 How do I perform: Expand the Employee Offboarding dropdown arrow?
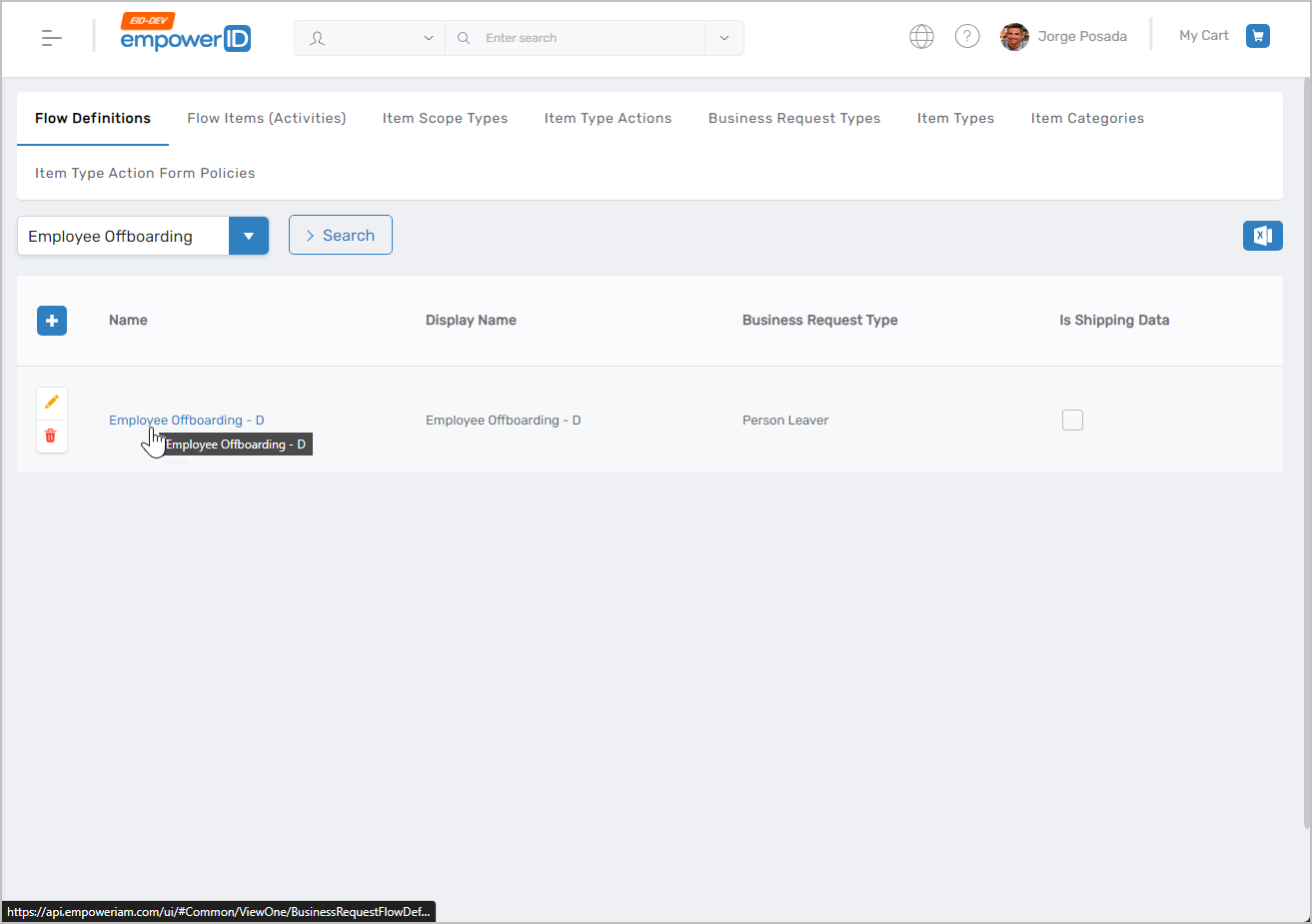click(249, 237)
